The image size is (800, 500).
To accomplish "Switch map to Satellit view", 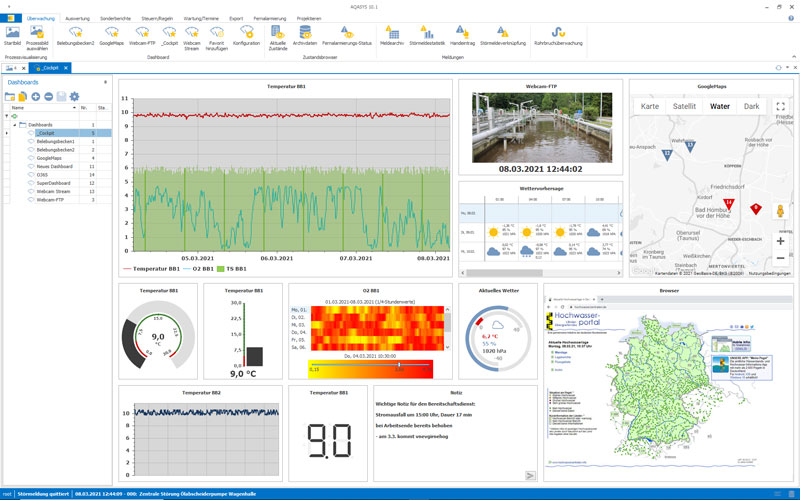I will 684,106.
